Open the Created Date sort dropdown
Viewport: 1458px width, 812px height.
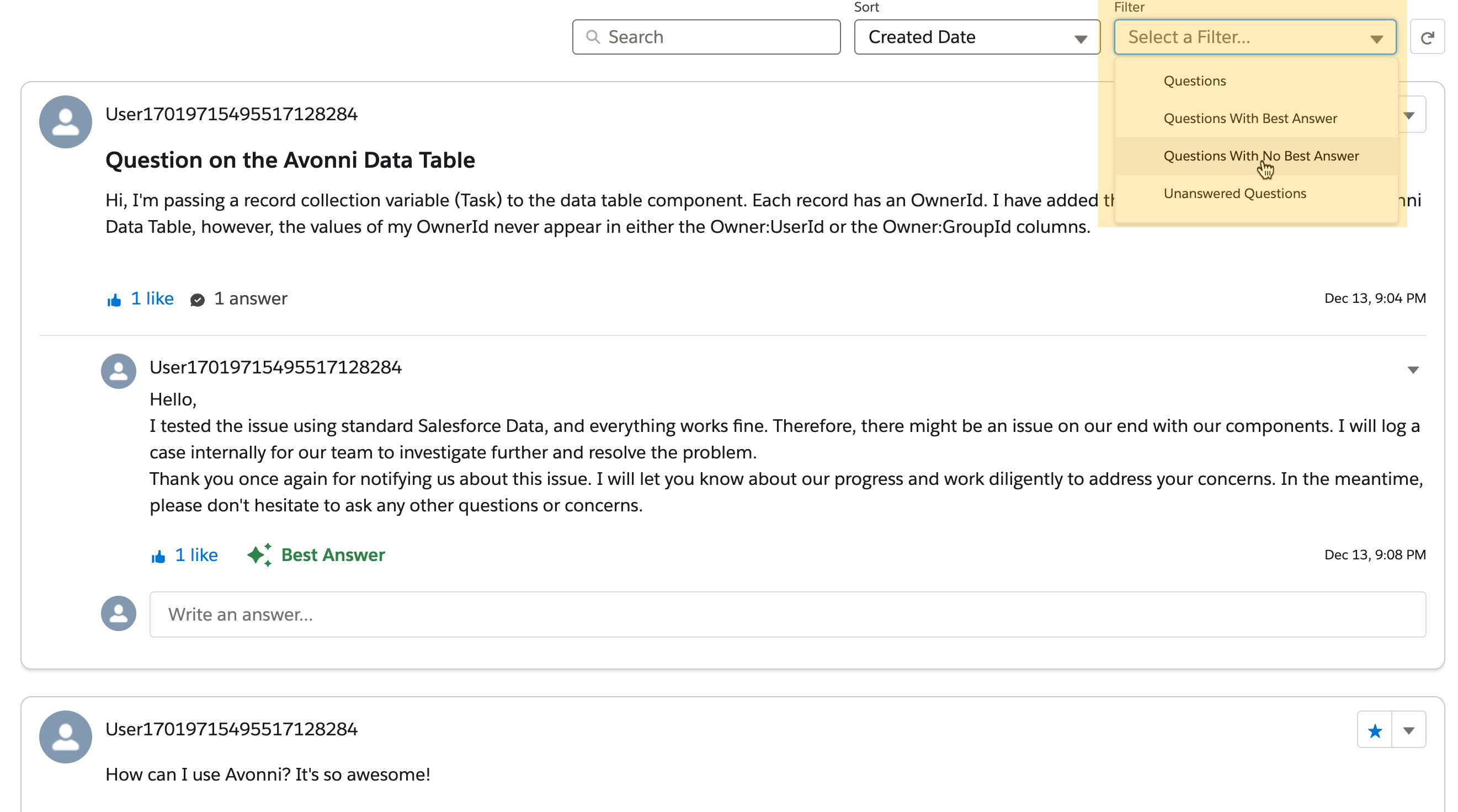(976, 38)
